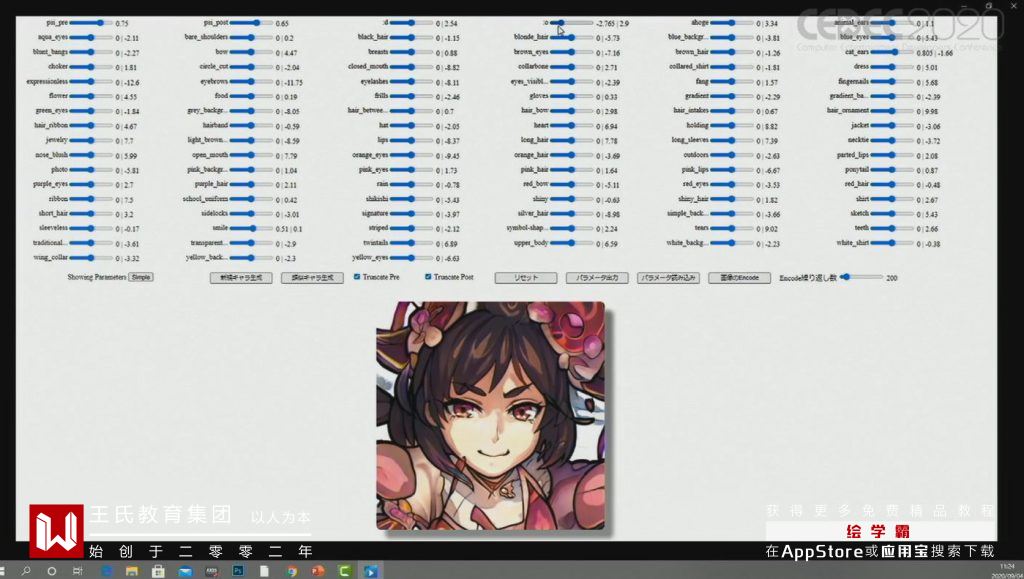Viewport: 1024px width, 579px height.
Task: Click Simple button beside Showing Parameters
Action: point(141,277)
